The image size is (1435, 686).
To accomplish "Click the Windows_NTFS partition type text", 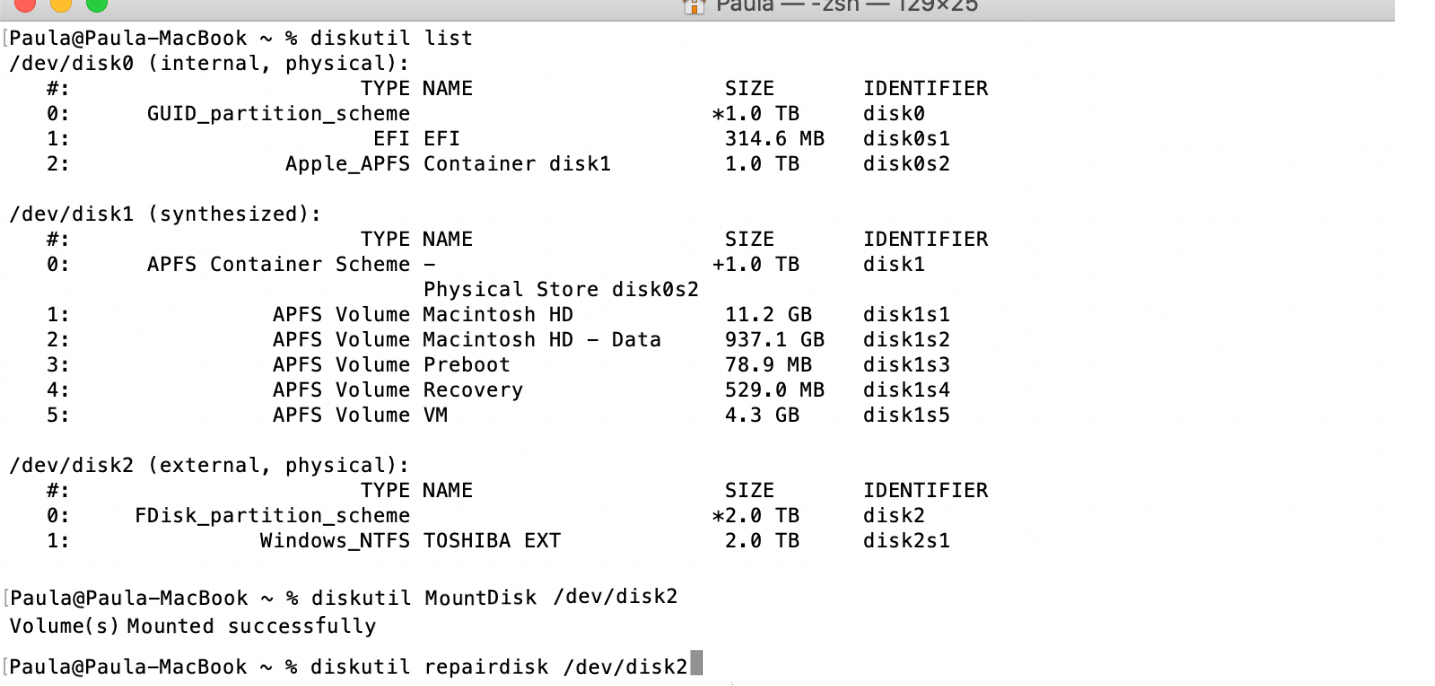I will pos(334,541).
